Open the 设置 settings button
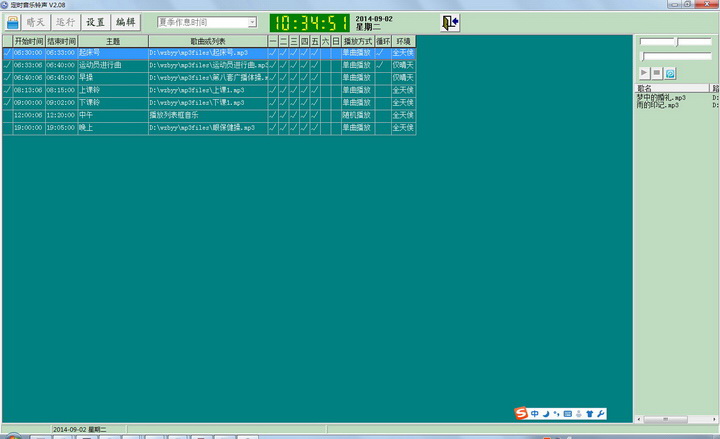 pos(96,22)
